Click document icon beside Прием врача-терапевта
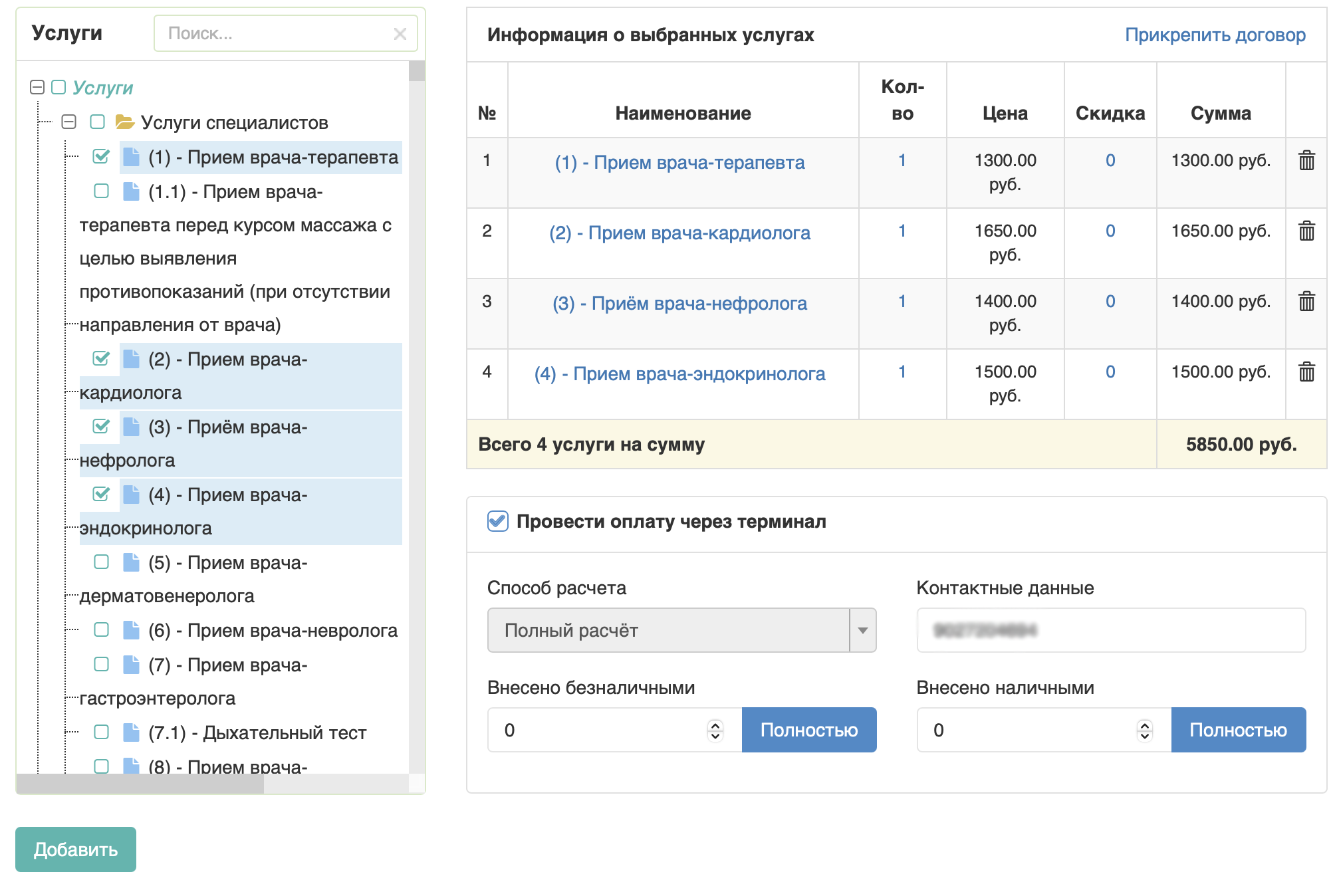The width and height of the screenshot is (1335, 896). 130,157
